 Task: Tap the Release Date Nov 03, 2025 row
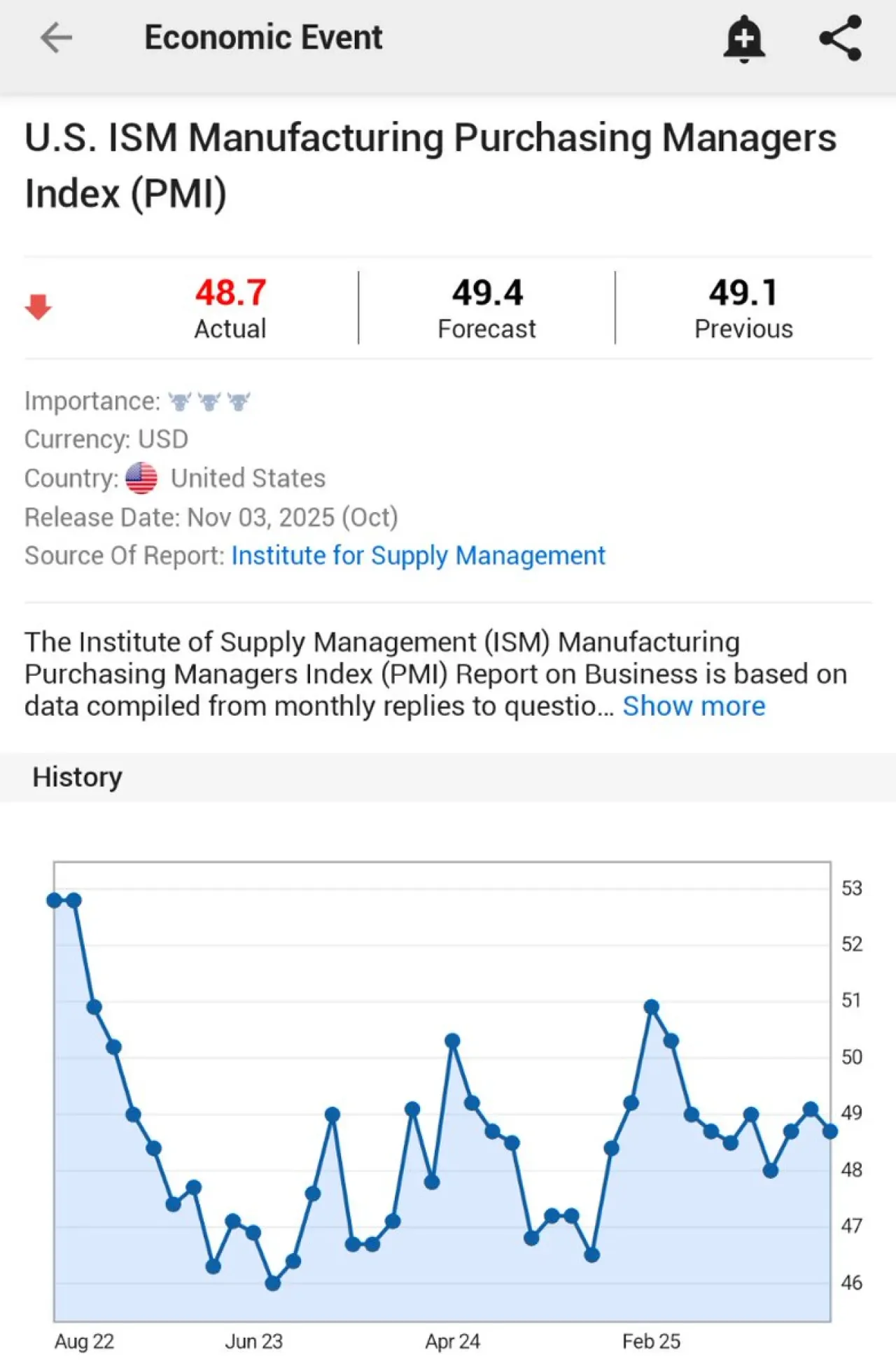(x=211, y=518)
